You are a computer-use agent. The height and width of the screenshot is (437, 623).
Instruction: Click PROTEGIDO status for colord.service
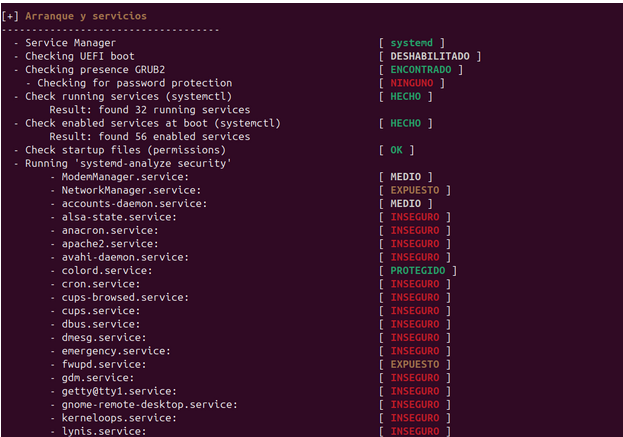click(417, 271)
